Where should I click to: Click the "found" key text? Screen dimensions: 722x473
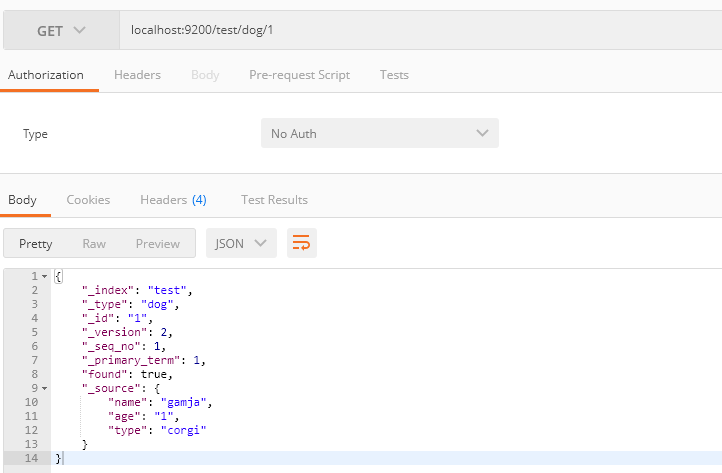click(x=105, y=374)
